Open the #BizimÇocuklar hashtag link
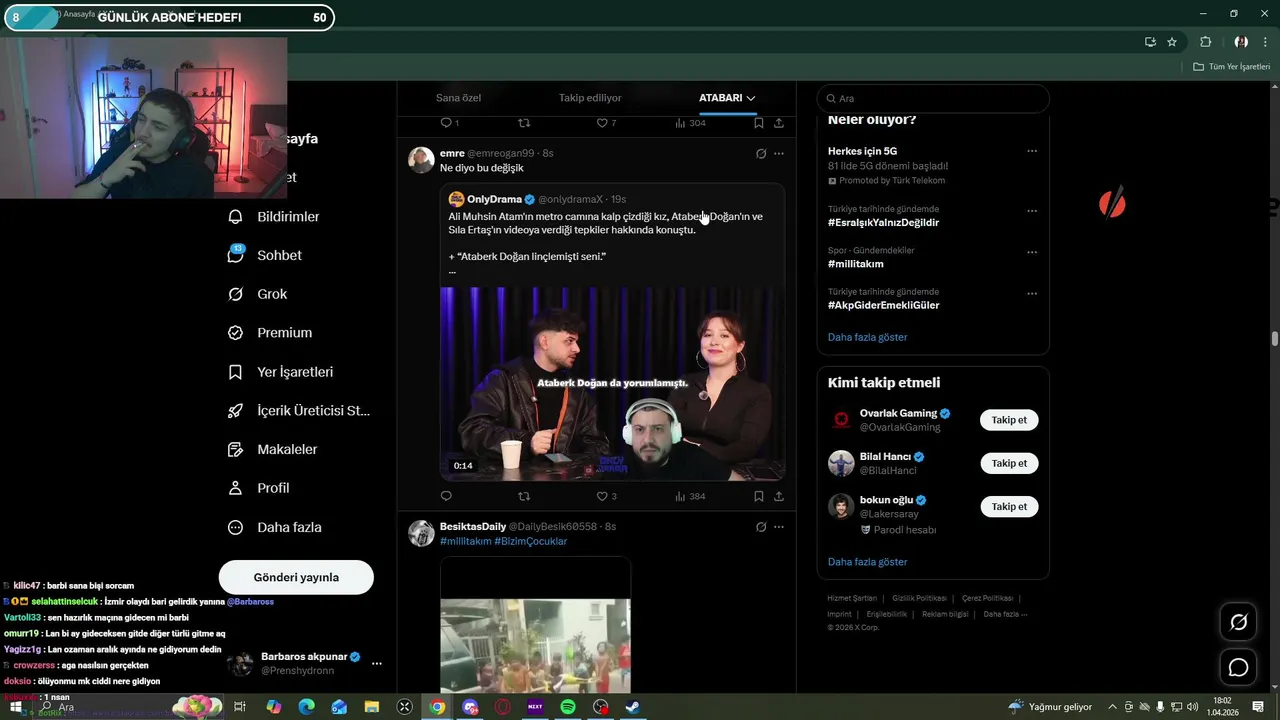 pyautogui.click(x=531, y=541)
